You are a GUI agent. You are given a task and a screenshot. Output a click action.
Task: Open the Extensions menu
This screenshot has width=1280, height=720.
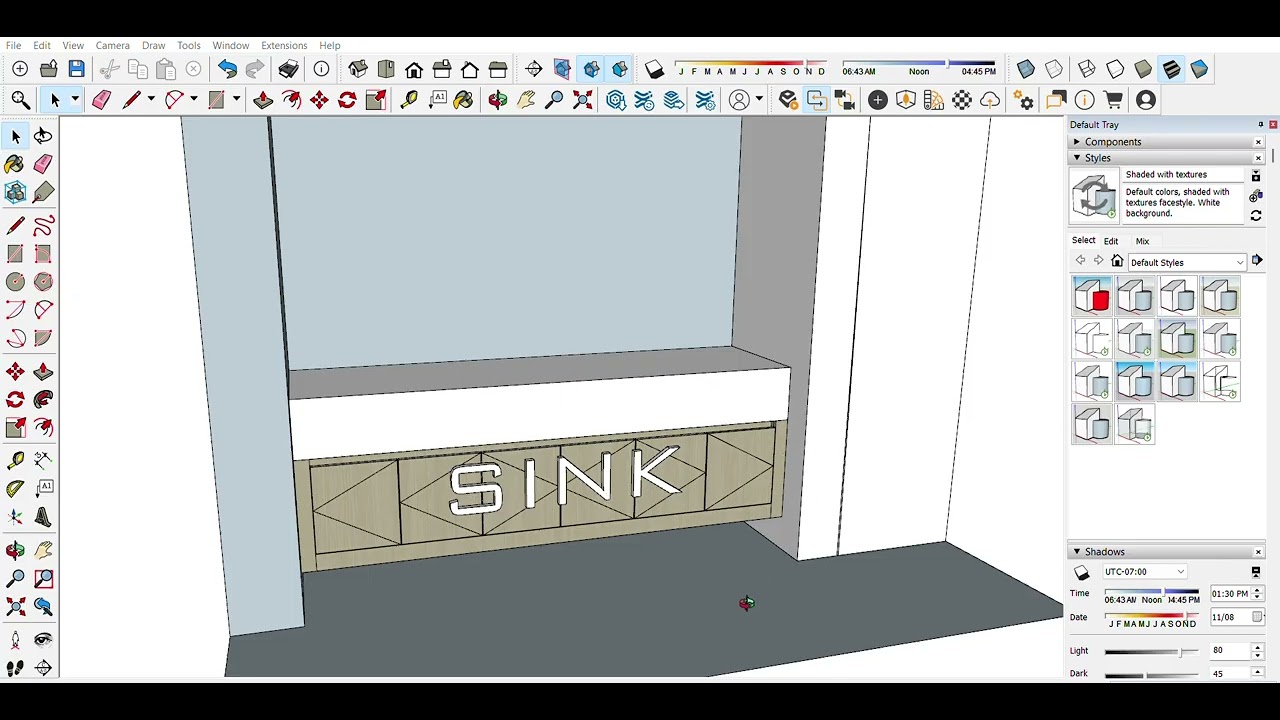284,45
